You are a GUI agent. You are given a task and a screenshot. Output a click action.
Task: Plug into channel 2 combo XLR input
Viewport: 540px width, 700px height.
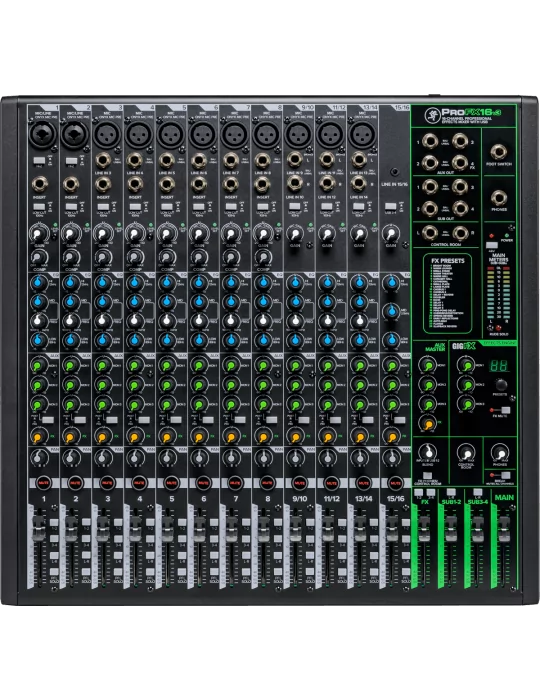pos(74,134)
